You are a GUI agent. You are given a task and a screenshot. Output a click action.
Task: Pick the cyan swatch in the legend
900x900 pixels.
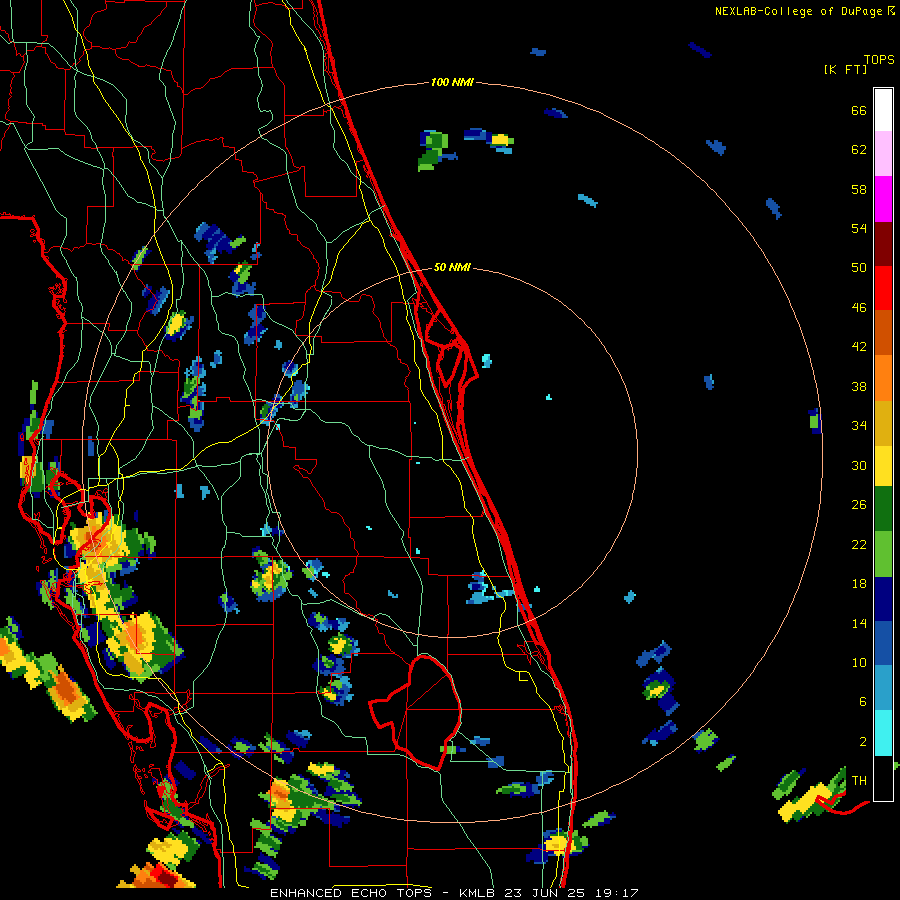pyautogui.click(x=883, y=732)
